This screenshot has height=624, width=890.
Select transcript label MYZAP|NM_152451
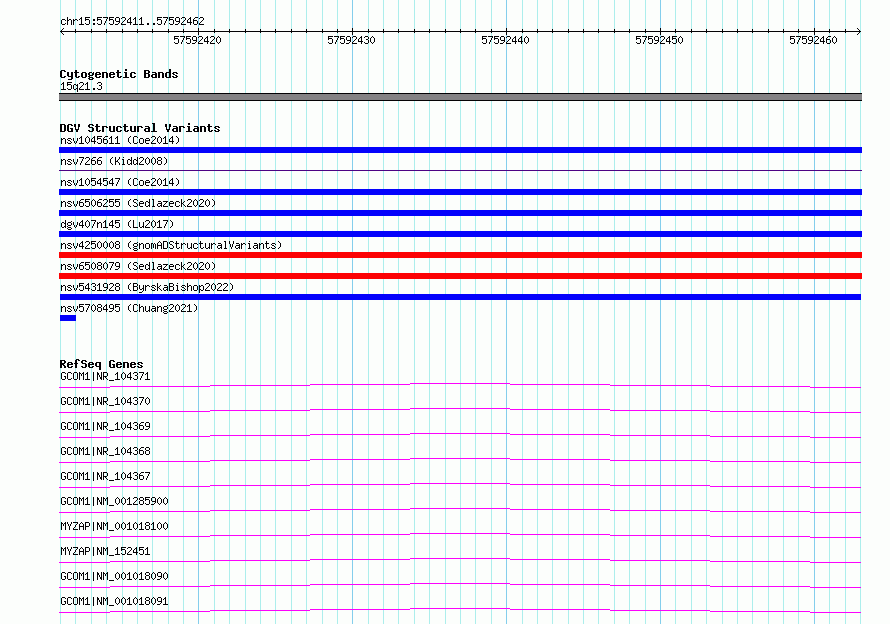(105, 551)
